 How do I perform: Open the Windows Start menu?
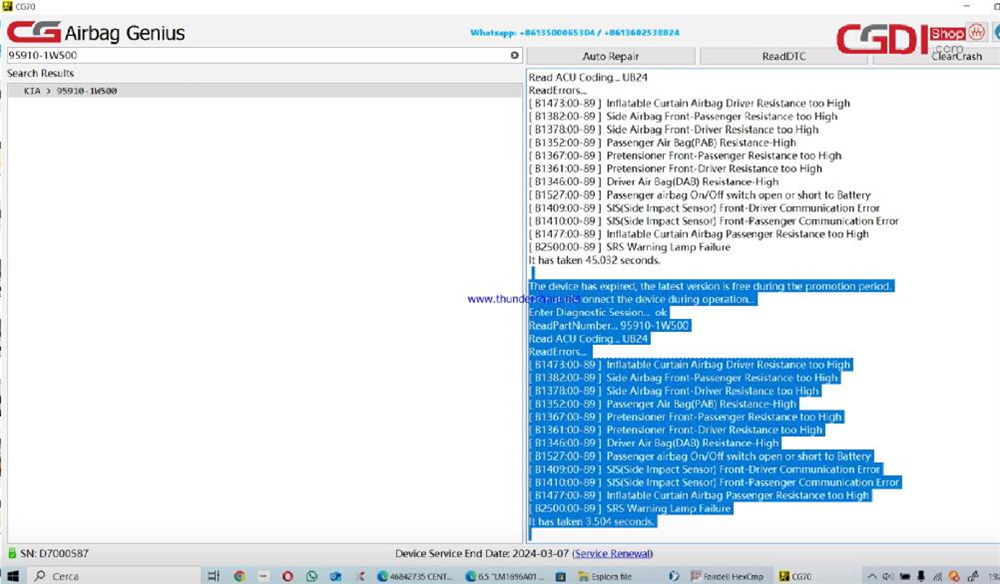[x=13, y=576]
